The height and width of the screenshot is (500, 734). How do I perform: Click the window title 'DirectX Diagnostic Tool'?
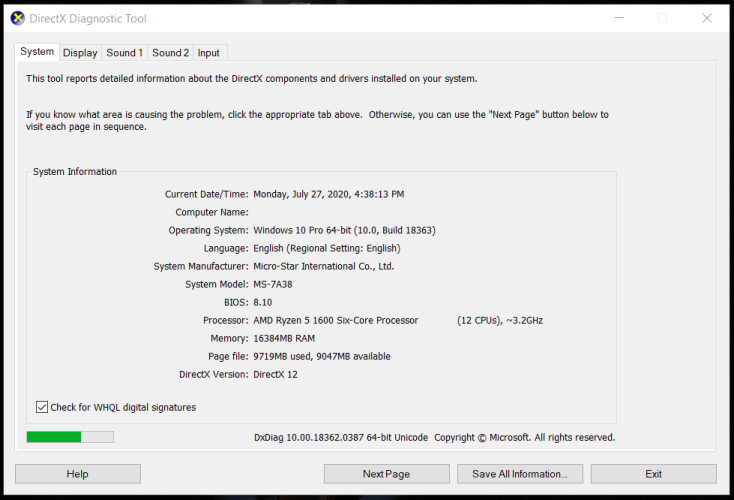(88, 19)
